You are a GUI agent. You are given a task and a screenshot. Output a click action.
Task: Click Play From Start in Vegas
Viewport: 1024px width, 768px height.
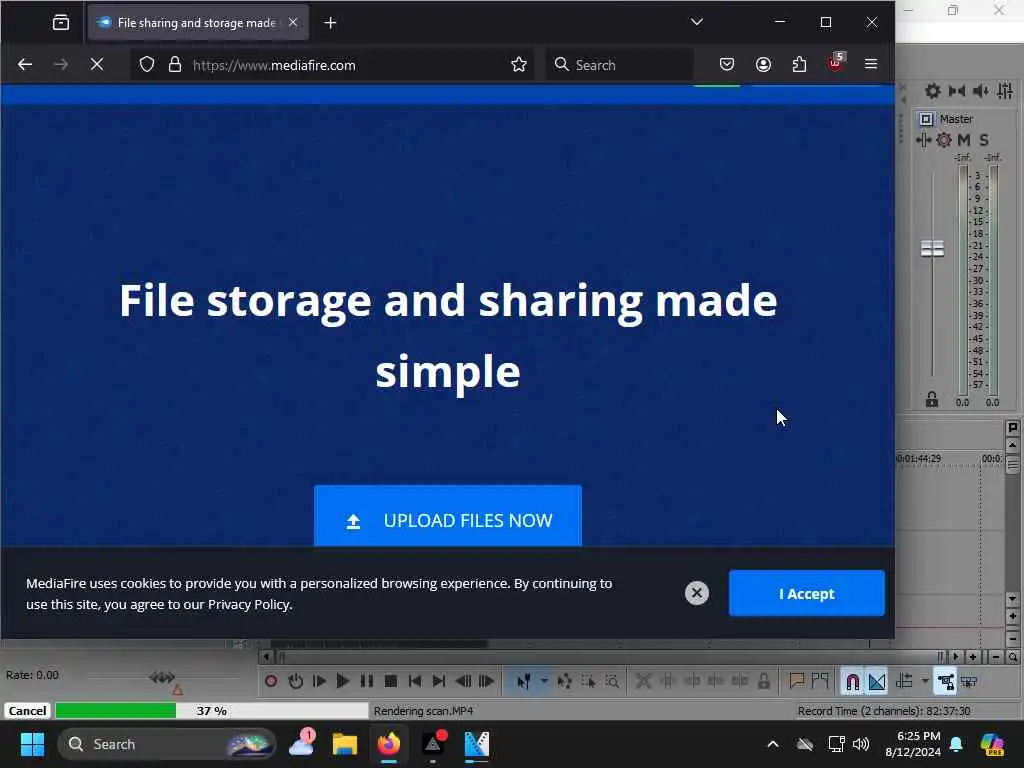pos(319,681)
